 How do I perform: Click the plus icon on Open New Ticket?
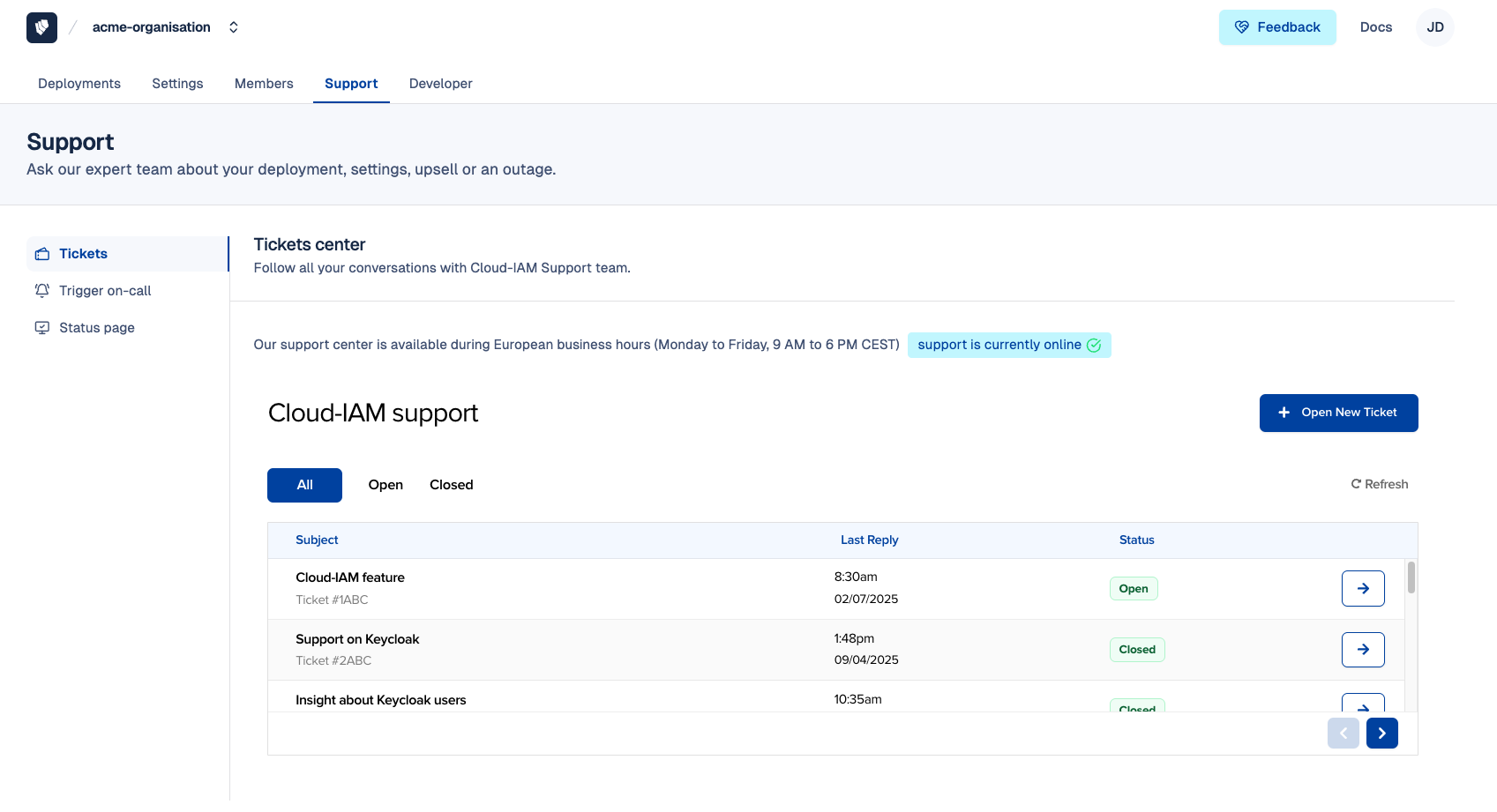1284,413
